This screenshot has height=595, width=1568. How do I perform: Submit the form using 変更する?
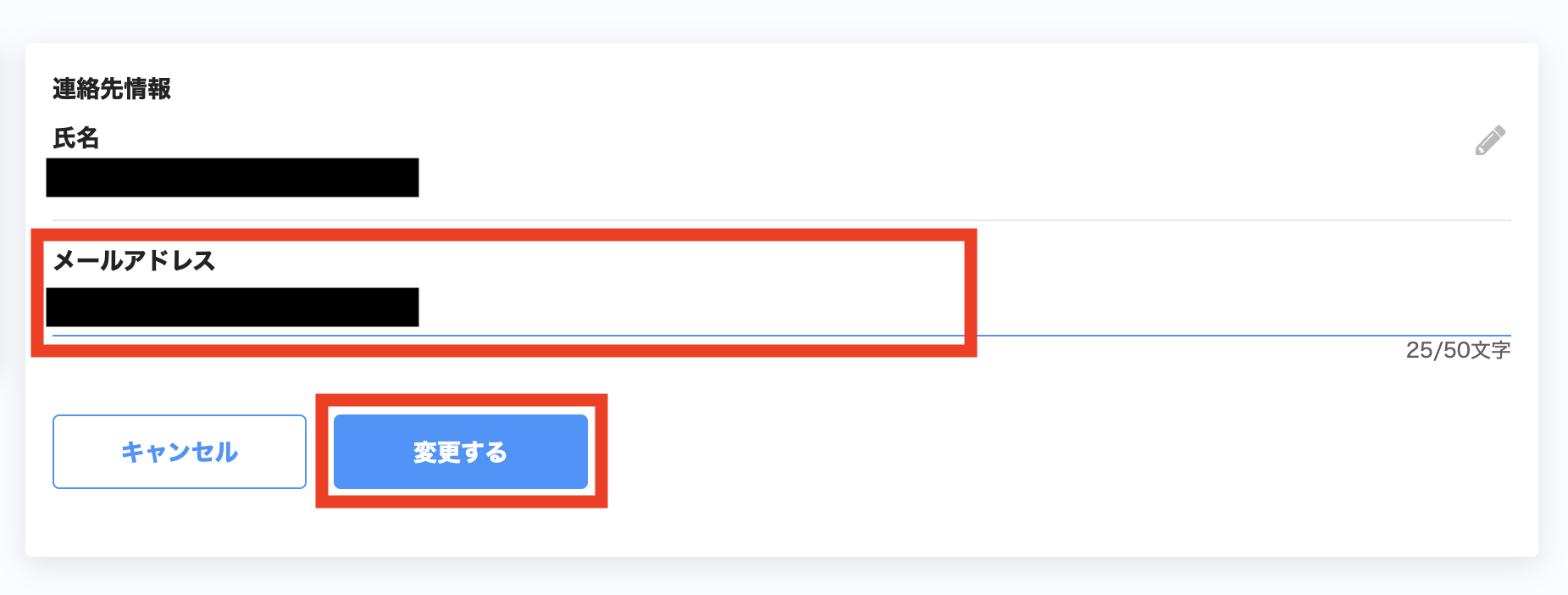[461, 452]
